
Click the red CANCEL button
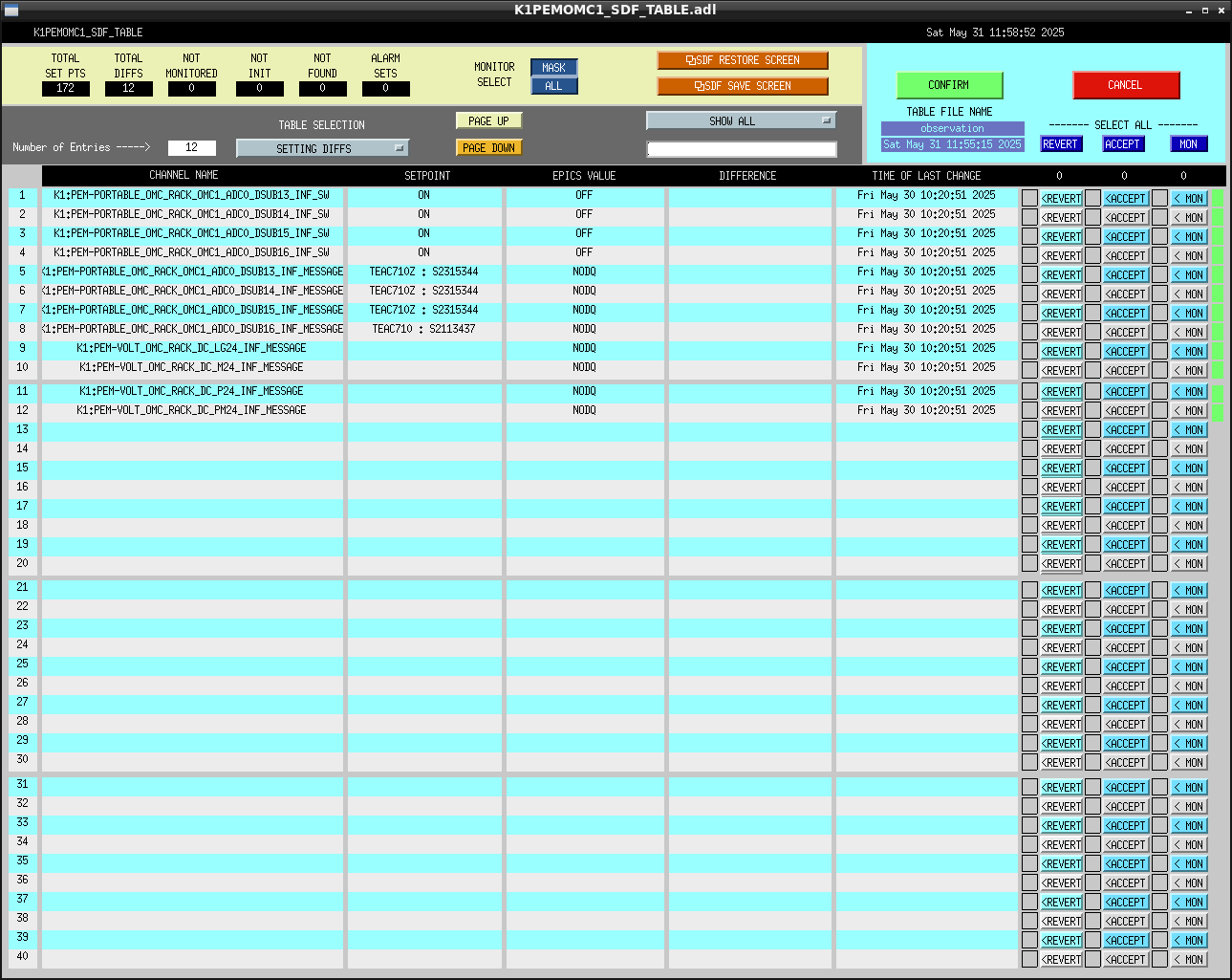(x=1125, y=85)
